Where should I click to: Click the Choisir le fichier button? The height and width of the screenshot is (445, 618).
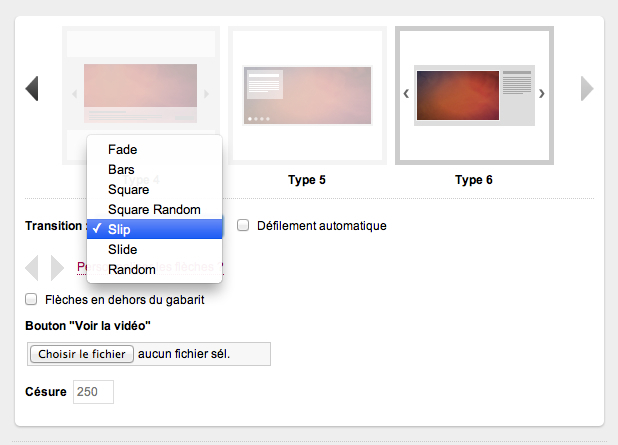point(82,354)
